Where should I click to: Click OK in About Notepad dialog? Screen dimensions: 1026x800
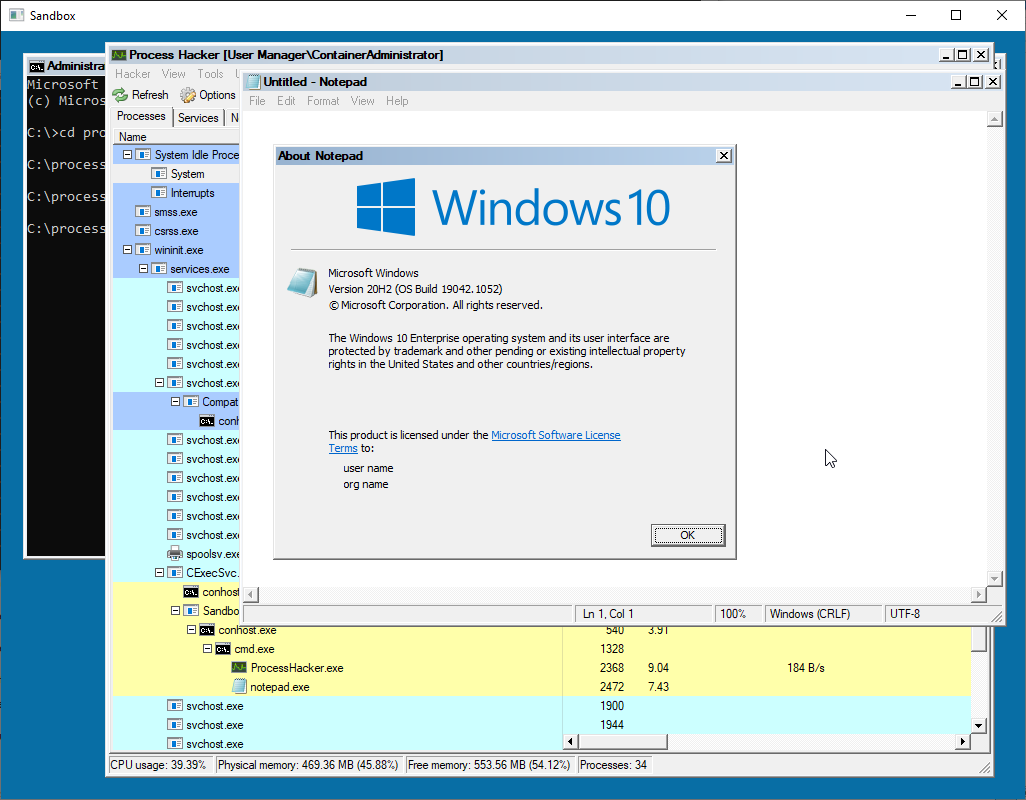[x=688, y=535]
